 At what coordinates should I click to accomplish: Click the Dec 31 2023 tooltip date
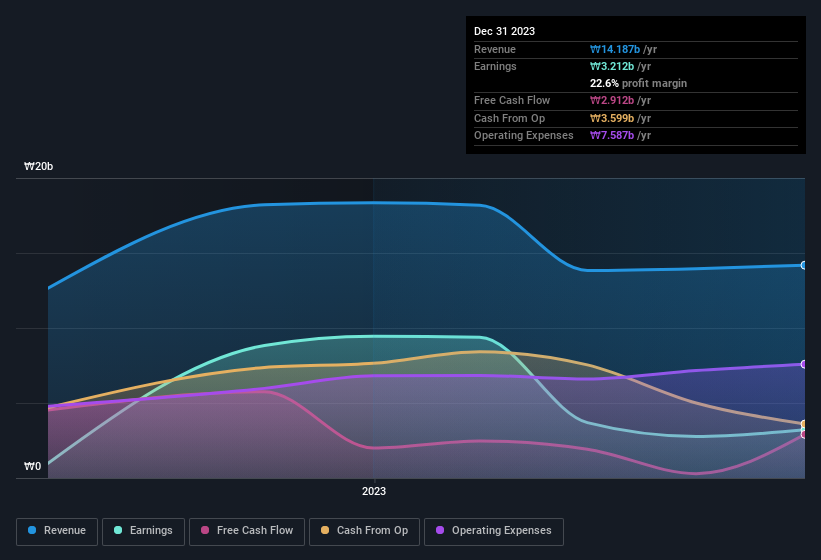pos(504,31)
